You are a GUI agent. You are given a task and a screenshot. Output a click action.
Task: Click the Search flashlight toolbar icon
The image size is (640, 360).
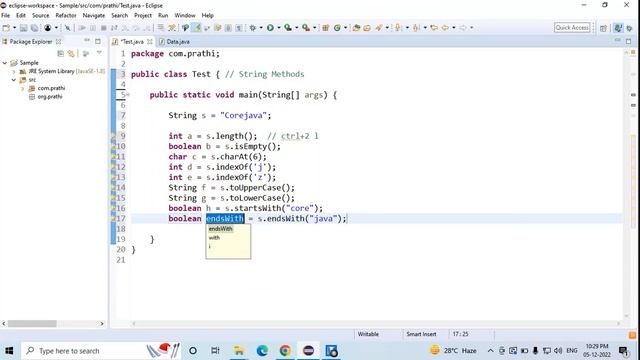(x=379, y=28)
